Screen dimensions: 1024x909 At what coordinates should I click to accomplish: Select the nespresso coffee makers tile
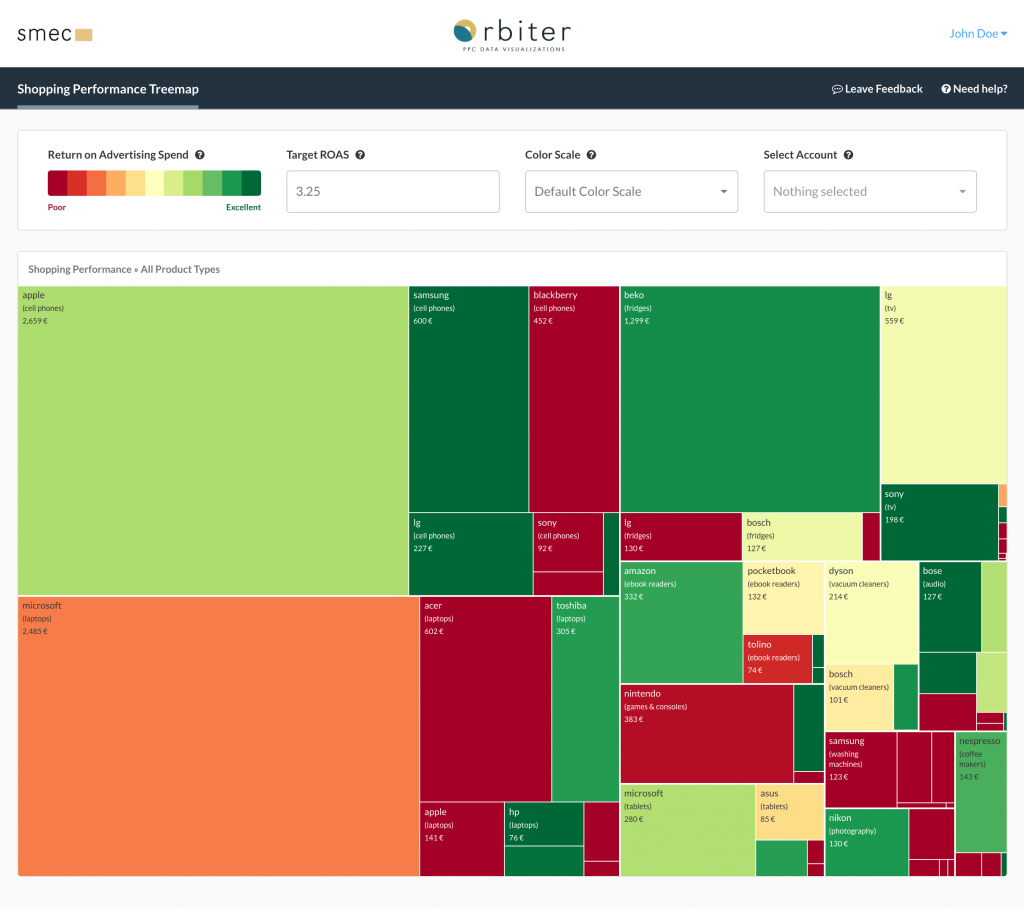[x=981, y=791]
